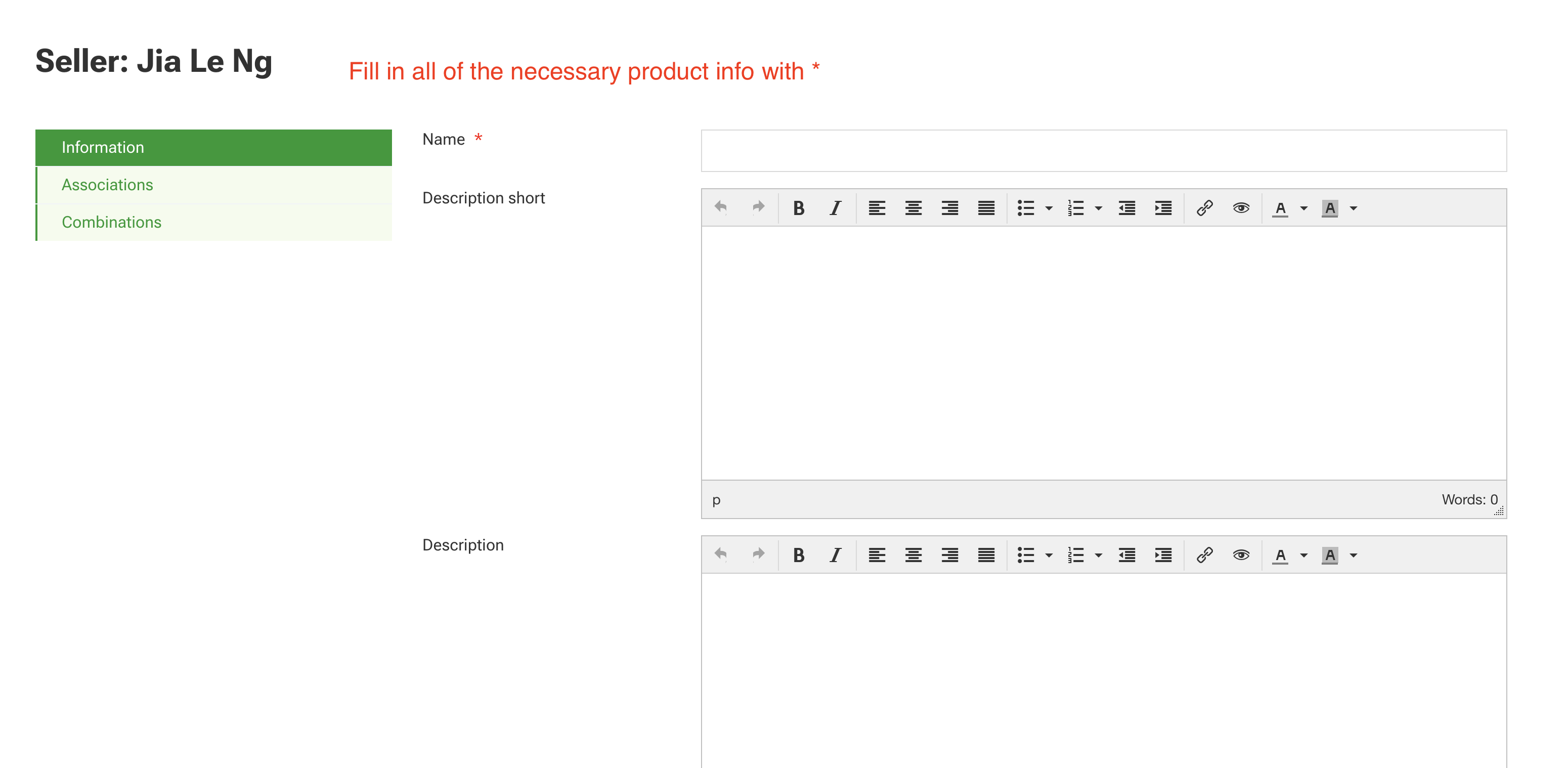Expand bullet list options in Description short
The width and height of the screenshot is (1568, 768).
[1049, 208]
